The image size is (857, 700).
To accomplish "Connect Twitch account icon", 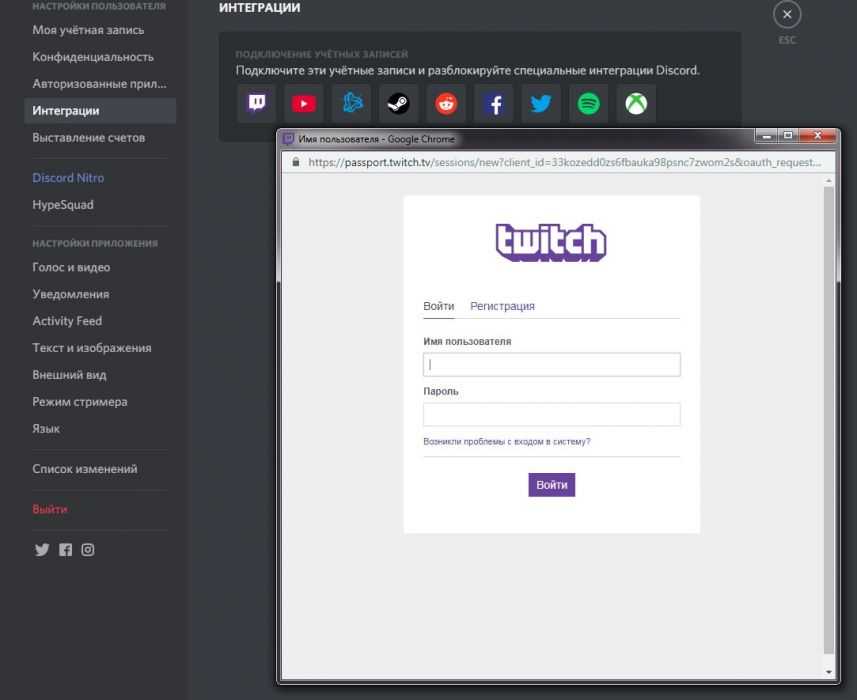I will (257, 104).
